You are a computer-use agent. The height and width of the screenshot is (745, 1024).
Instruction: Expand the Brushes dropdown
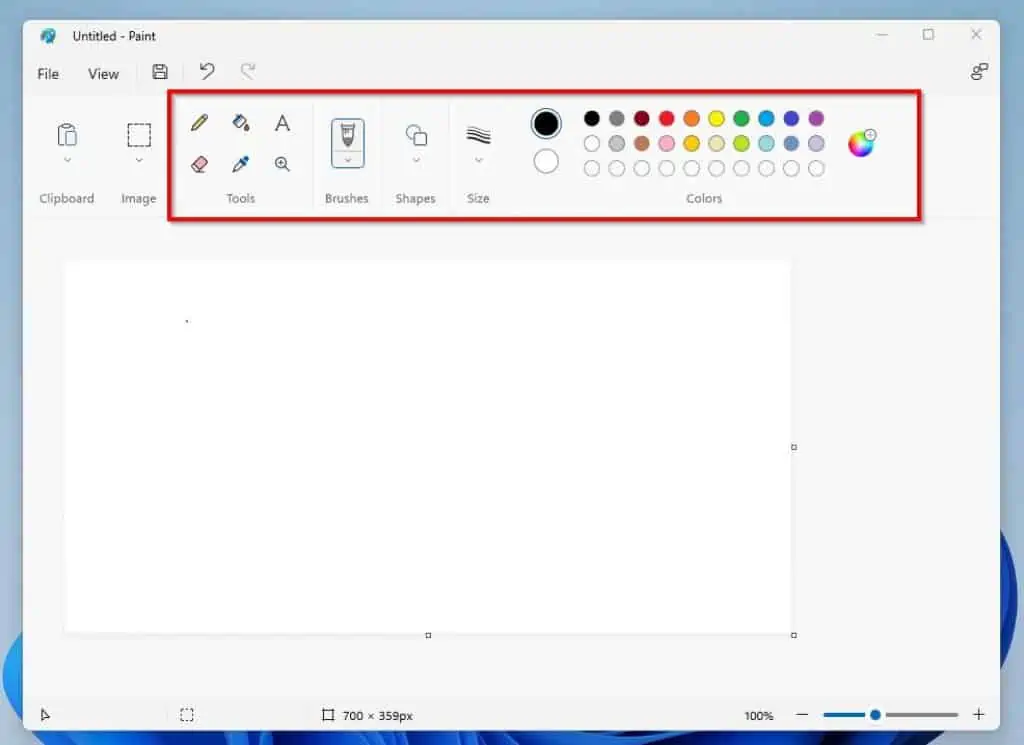tap(348, 160)
